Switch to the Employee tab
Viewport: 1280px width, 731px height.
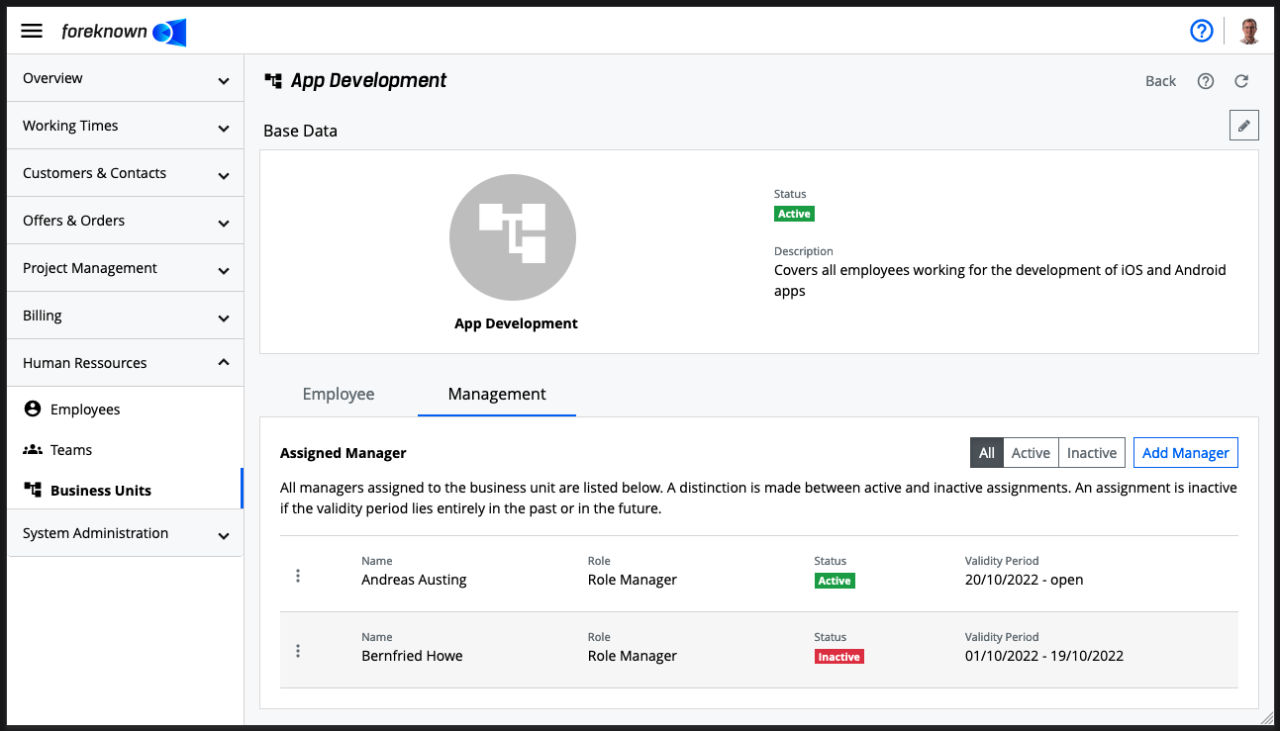(x=338, y=394)
